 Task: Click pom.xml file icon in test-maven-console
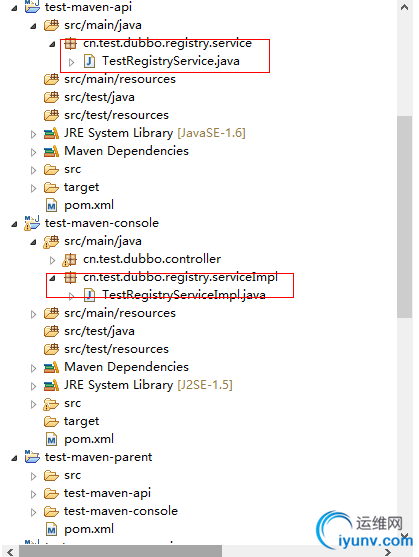tap(51, 439)
